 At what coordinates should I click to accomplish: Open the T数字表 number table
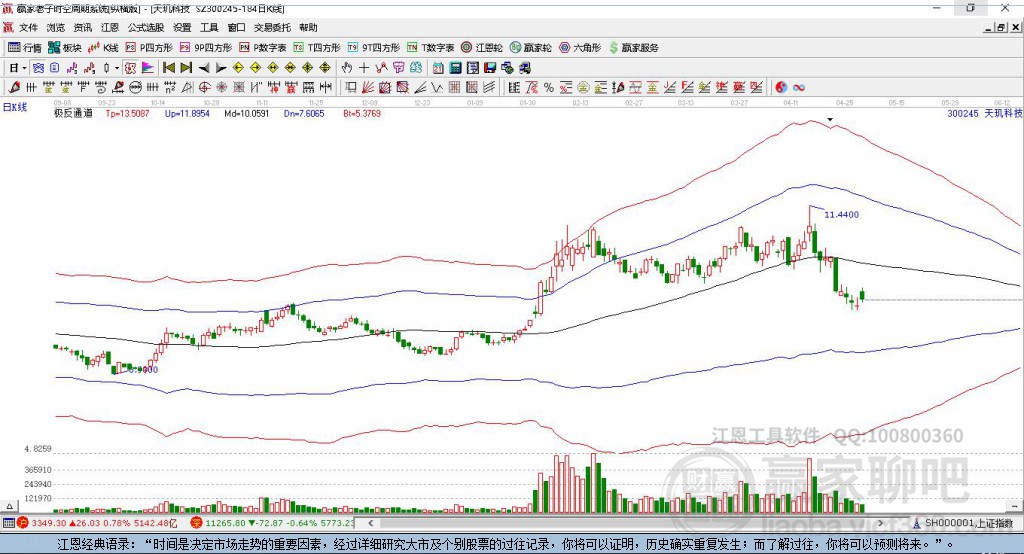pyautogui.click(x=430, y=48)
